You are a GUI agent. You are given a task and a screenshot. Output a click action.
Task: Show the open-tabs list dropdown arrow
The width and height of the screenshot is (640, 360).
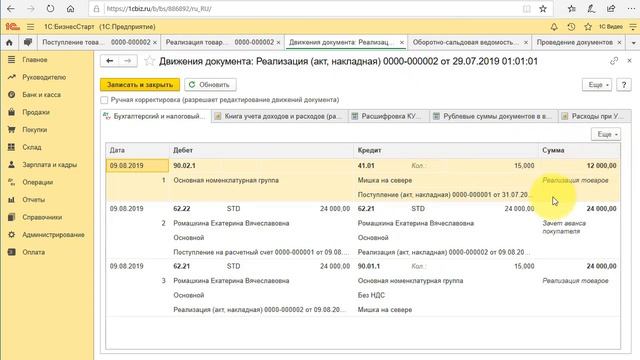tap(633, 42)
